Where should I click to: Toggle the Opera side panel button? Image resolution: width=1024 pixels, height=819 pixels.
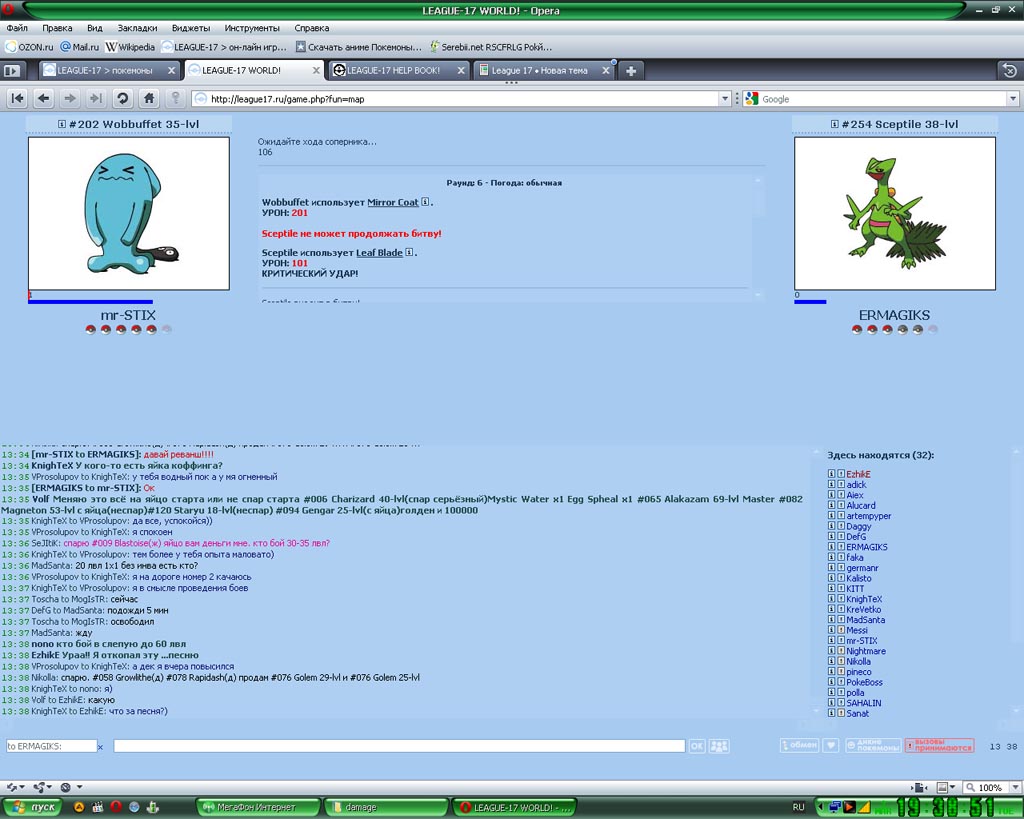pyautogui.click(x=12, y=71)
